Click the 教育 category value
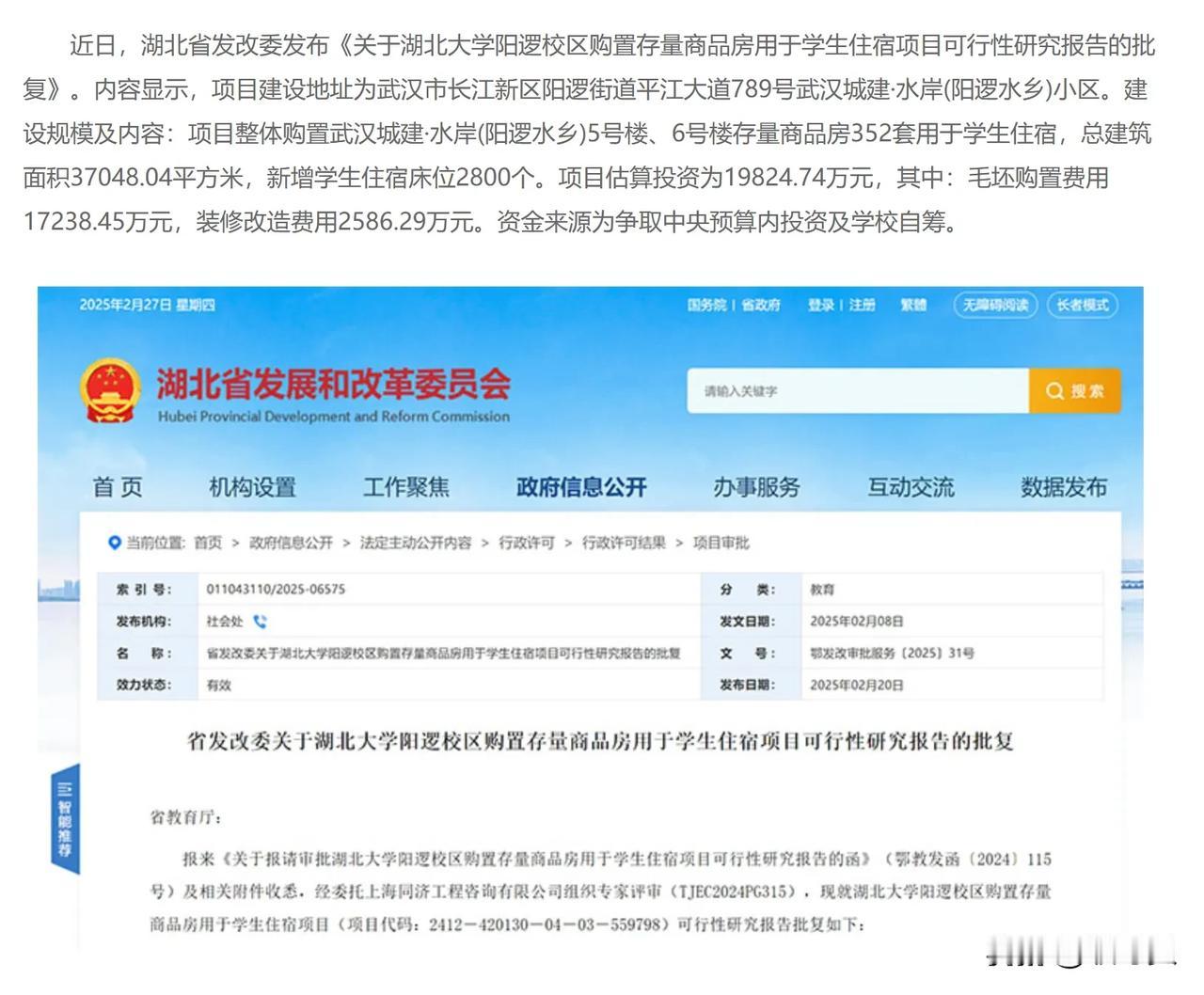This screenshot has width=1204, height=995. [x=822, y=589]
